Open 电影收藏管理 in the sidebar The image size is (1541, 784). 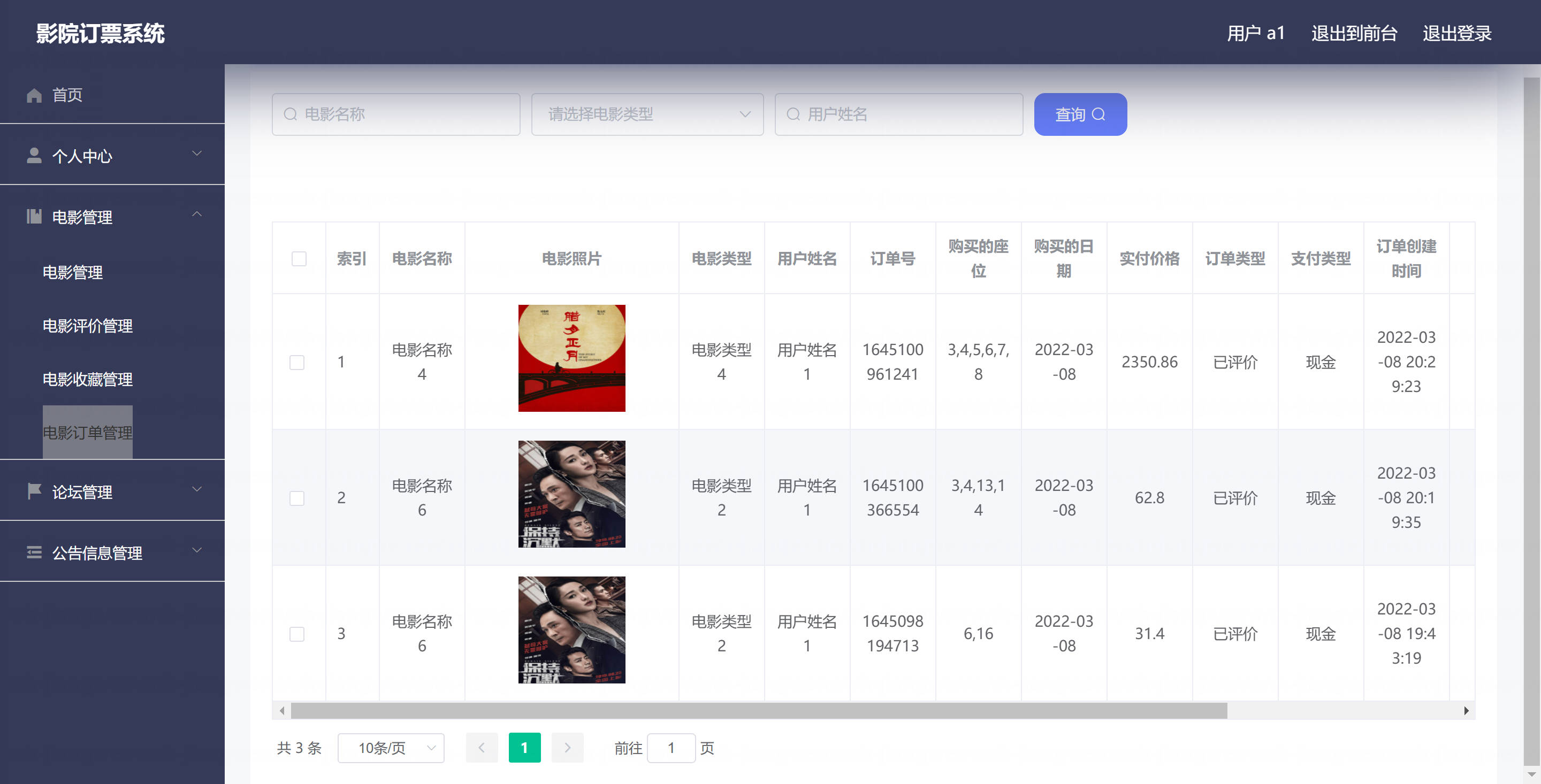click(87, 380)
